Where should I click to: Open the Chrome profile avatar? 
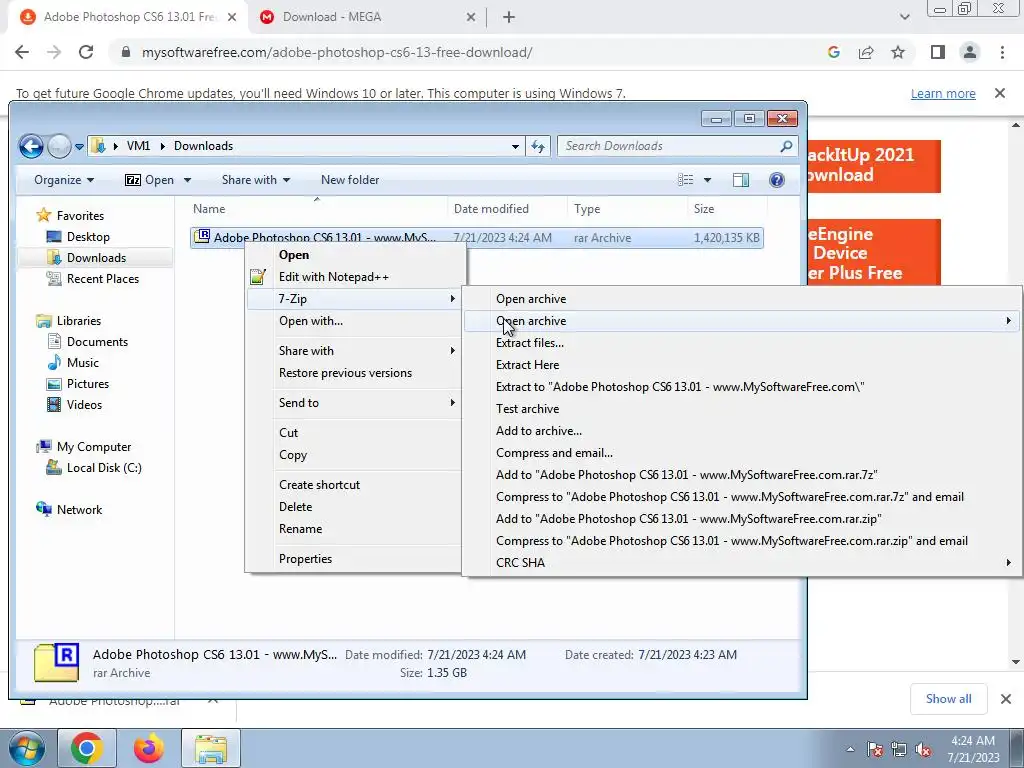970,52
